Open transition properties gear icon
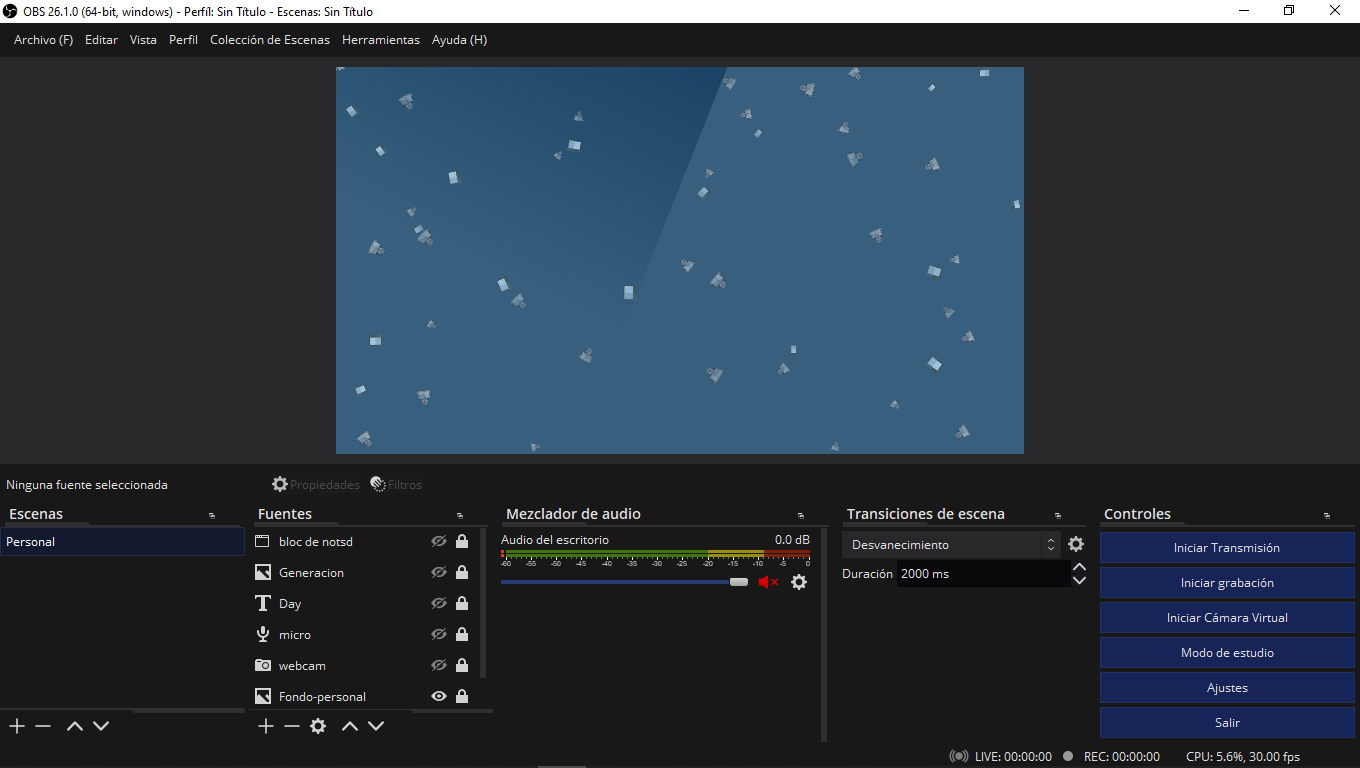This screenshot has width=1360, height=768. click(x=1076, y=545)
